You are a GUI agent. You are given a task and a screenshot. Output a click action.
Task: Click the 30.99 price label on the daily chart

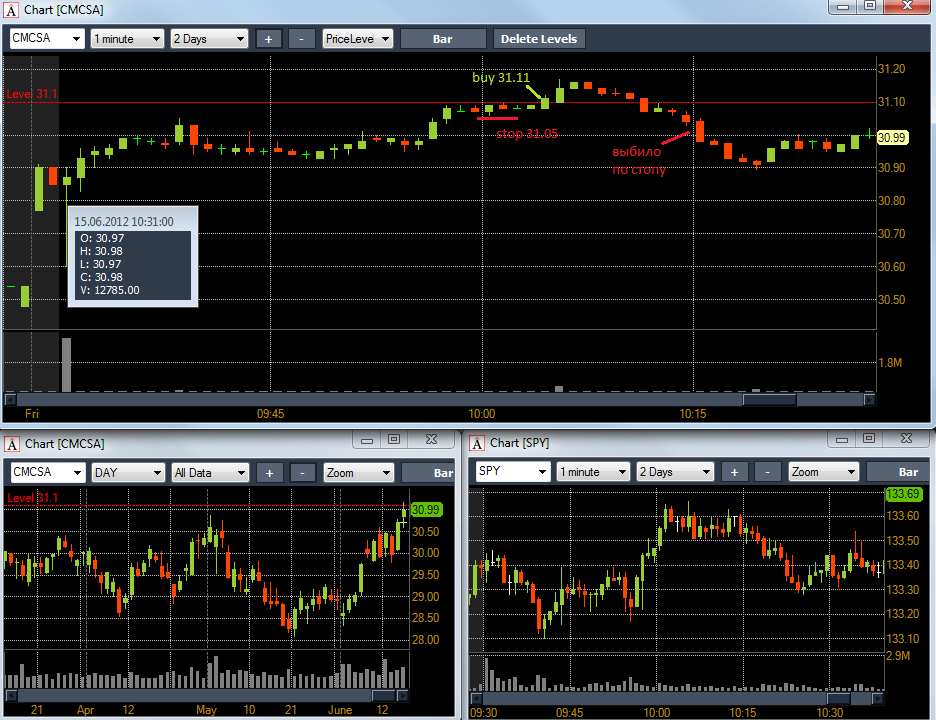pyautogui.click(x=426, y=509)
